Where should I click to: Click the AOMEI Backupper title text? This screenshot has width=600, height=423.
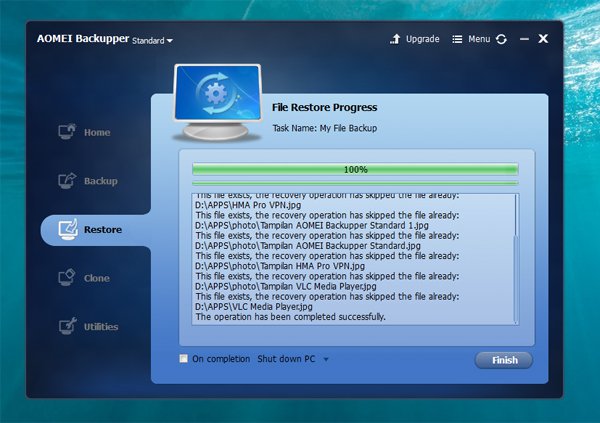pos(83,39)
